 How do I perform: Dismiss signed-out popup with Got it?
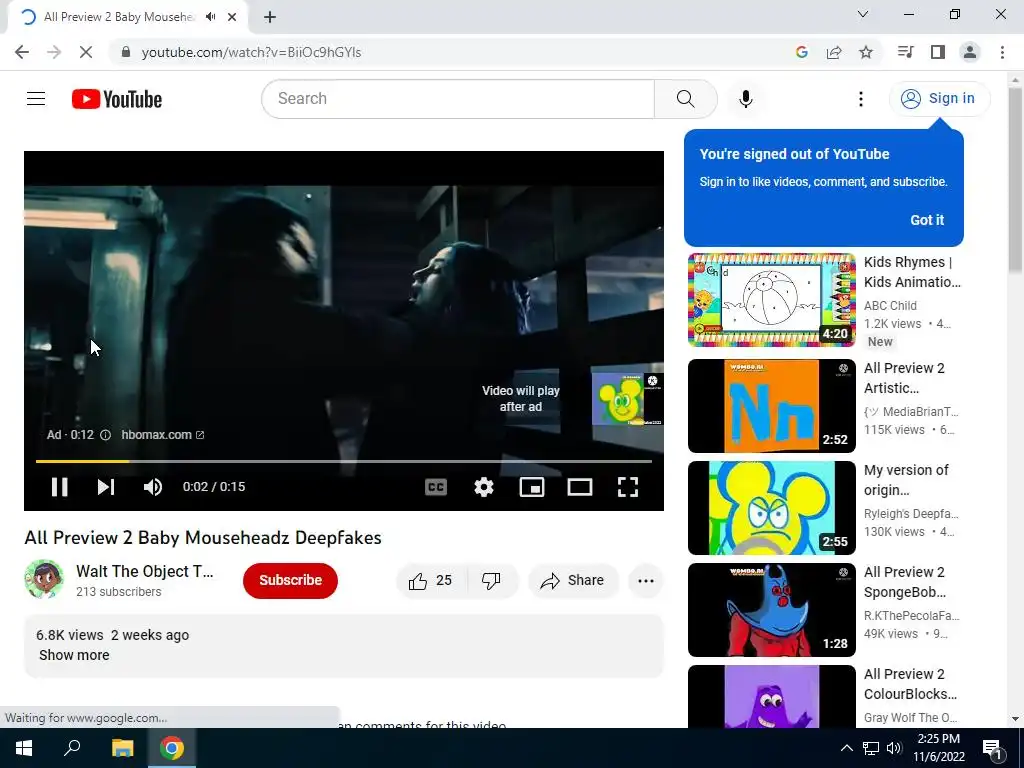(x=927, y=220)
